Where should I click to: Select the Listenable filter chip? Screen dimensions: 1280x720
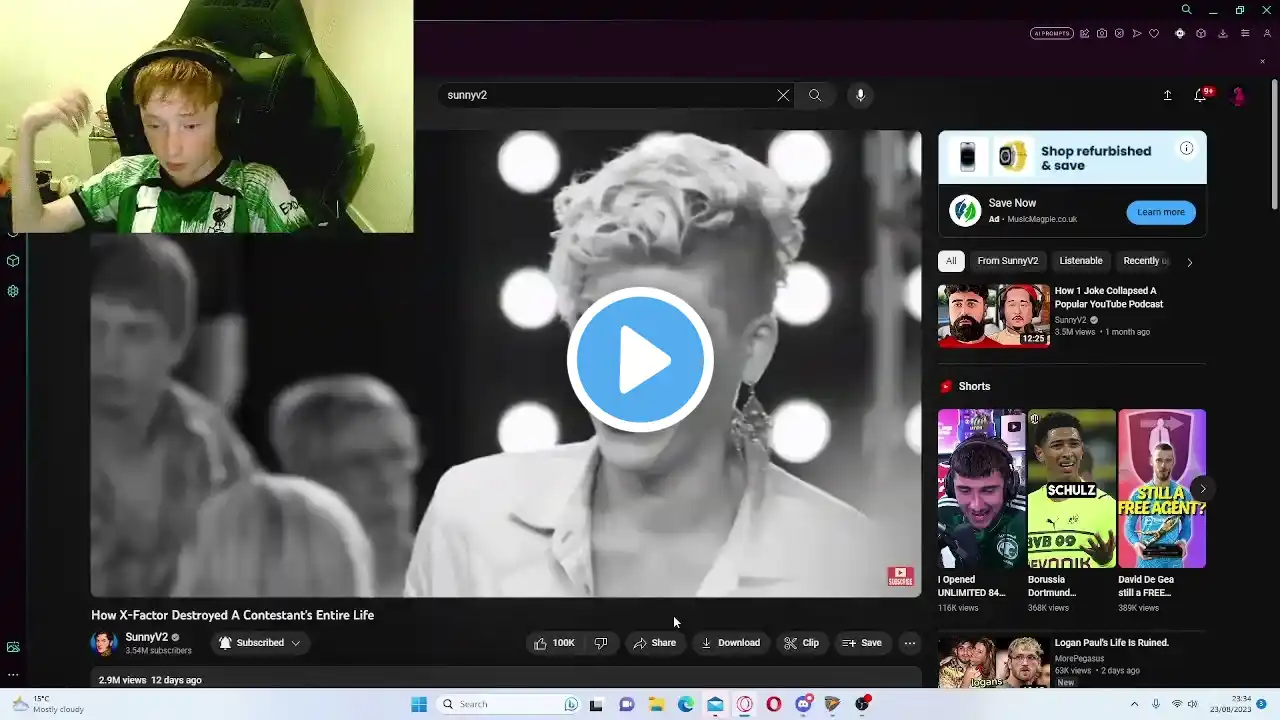pyautogui.click(x=1081, y=261)
